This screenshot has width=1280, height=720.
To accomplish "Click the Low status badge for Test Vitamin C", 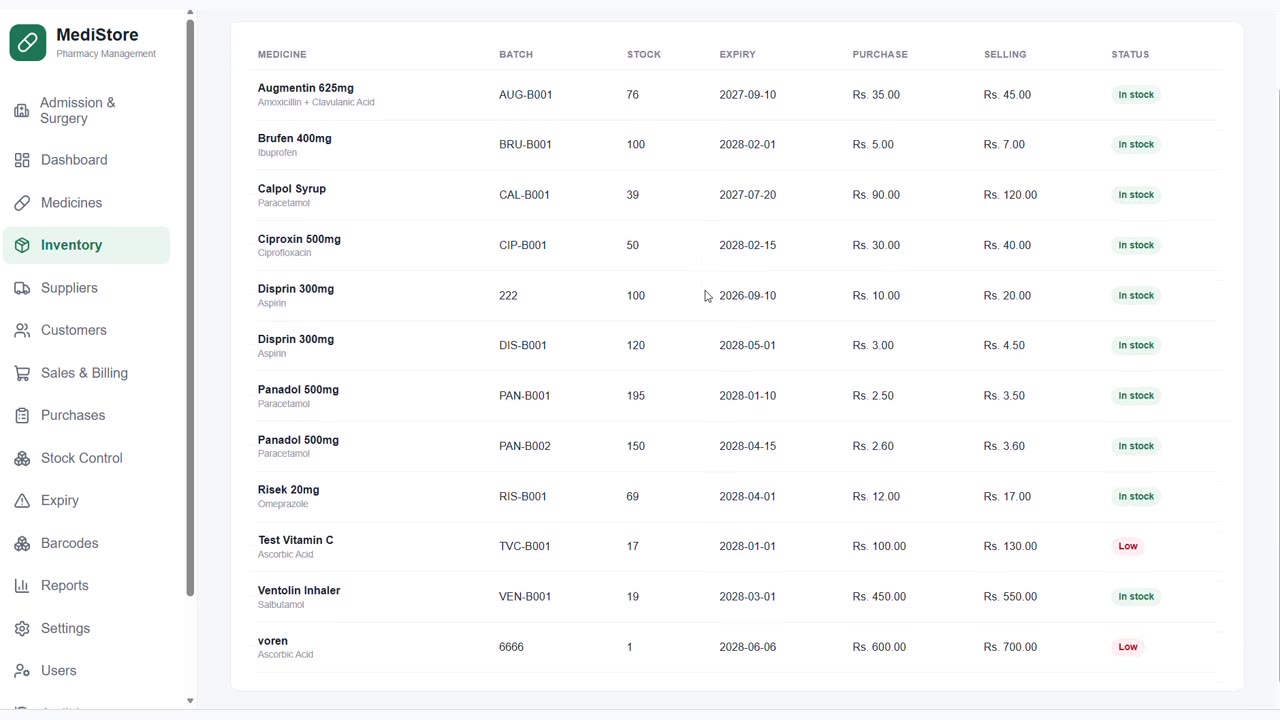I will click(x=1128, y=546).
